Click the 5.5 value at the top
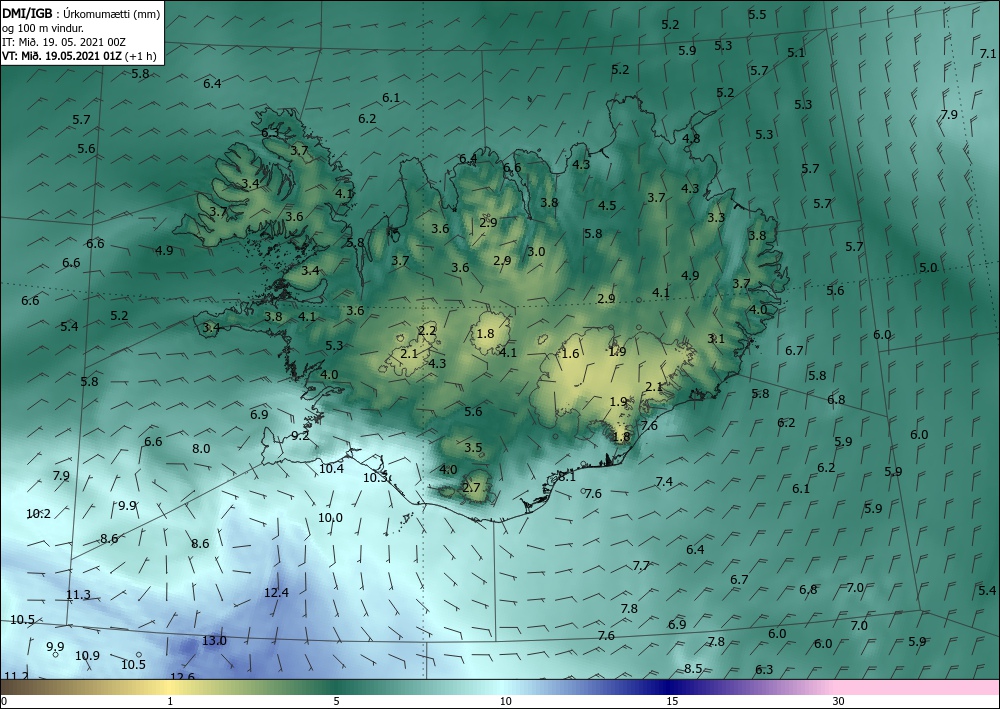 [757, 14]
